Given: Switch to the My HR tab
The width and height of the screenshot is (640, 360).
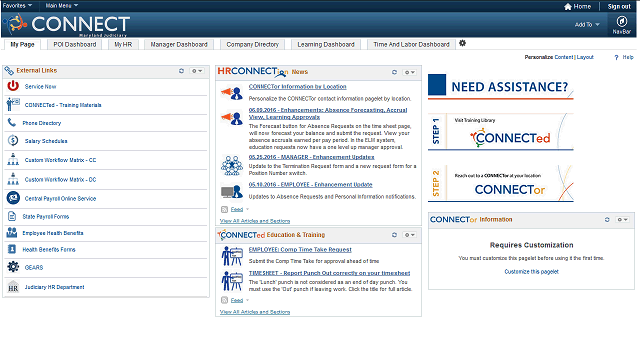Looking at the screenshot, I should pos(123,44).
